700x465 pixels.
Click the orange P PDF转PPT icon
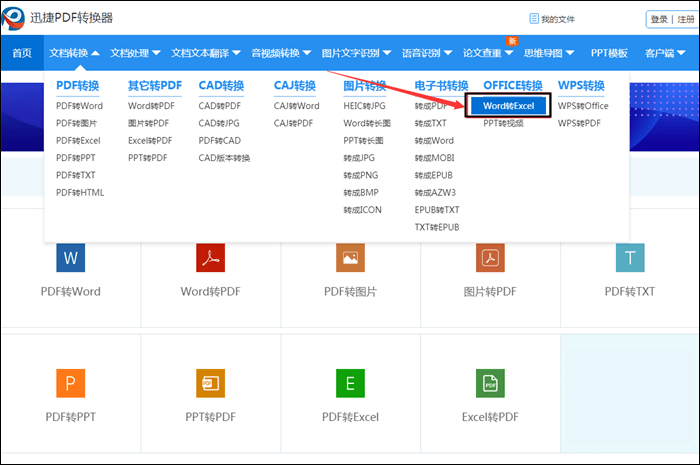click(x=71, y=383)
